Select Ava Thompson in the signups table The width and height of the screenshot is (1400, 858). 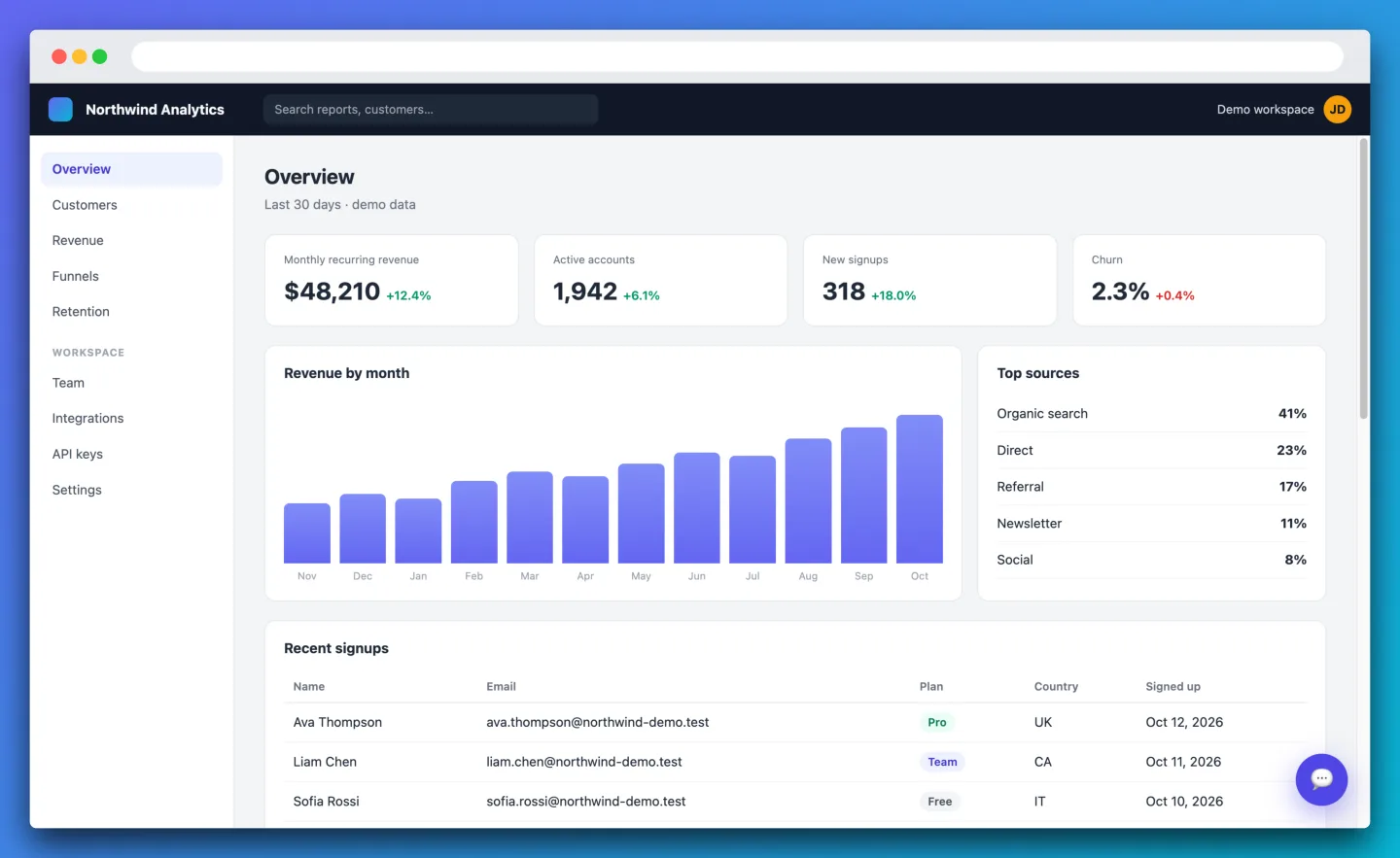pos(337,722)
